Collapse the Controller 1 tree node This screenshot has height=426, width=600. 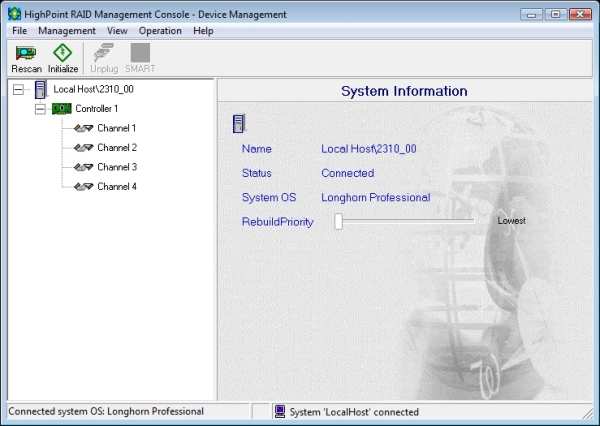click(40, 109)
